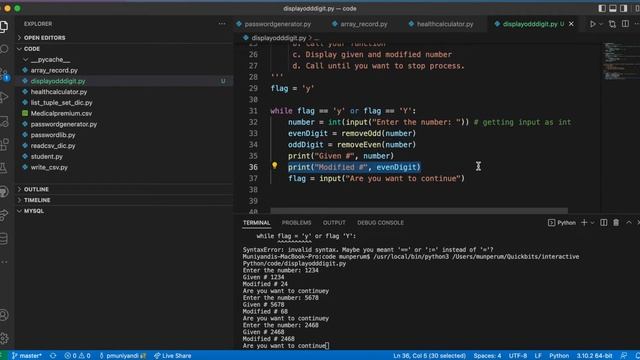This screenshot has width=640, height=360.
Task: Select the Terminal panel tab
Action: pyautogui.click(x=256, y=223)
